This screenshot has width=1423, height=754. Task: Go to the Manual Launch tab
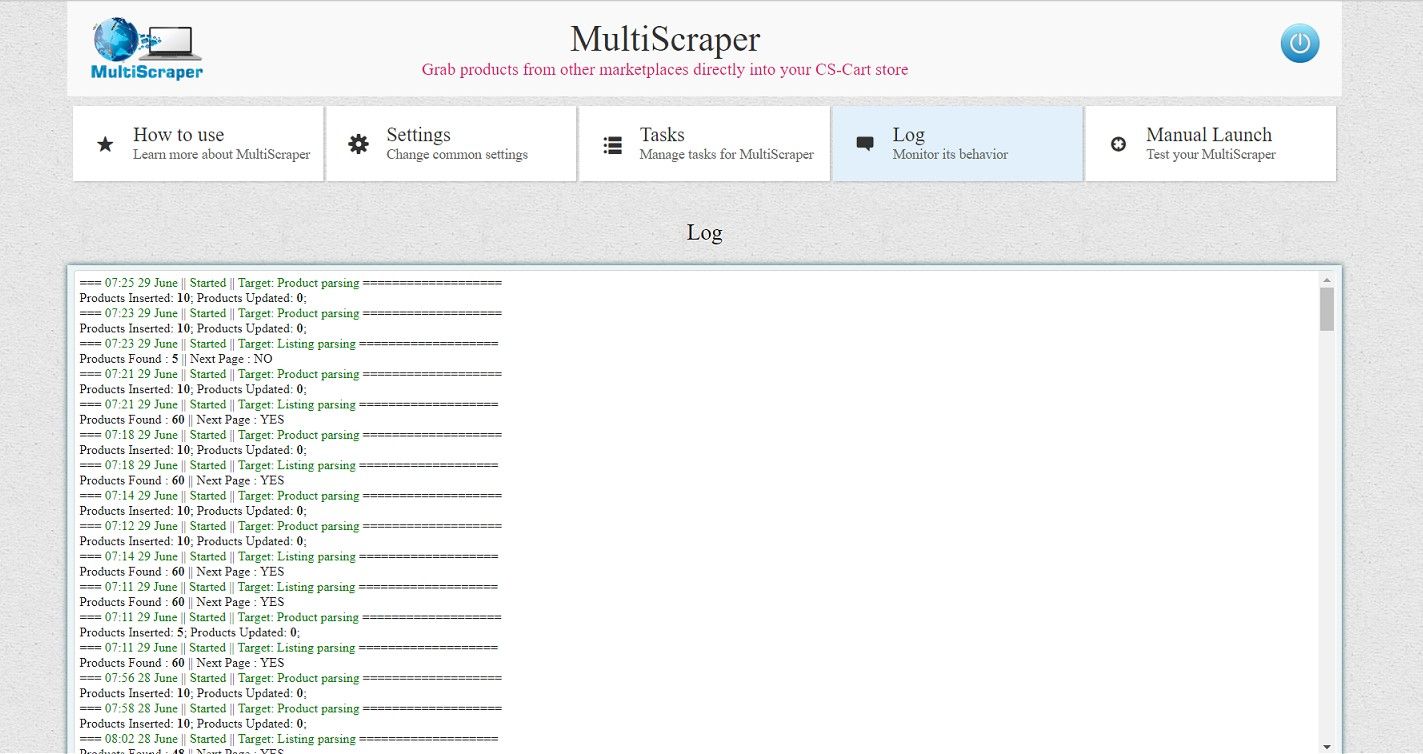click(x=1210, y=144)
